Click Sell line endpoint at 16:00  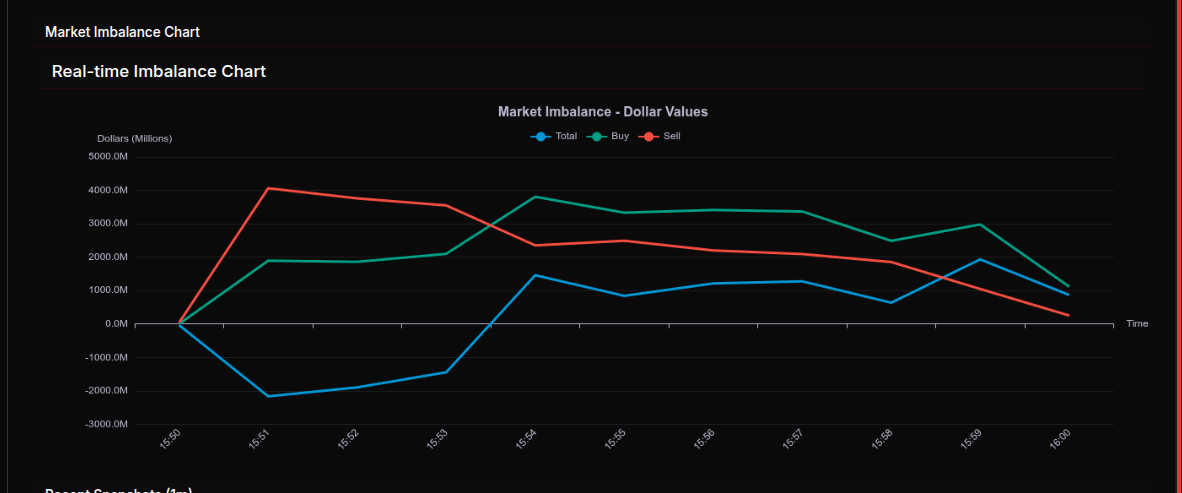pyautogui.click(x=1068, y=315)
